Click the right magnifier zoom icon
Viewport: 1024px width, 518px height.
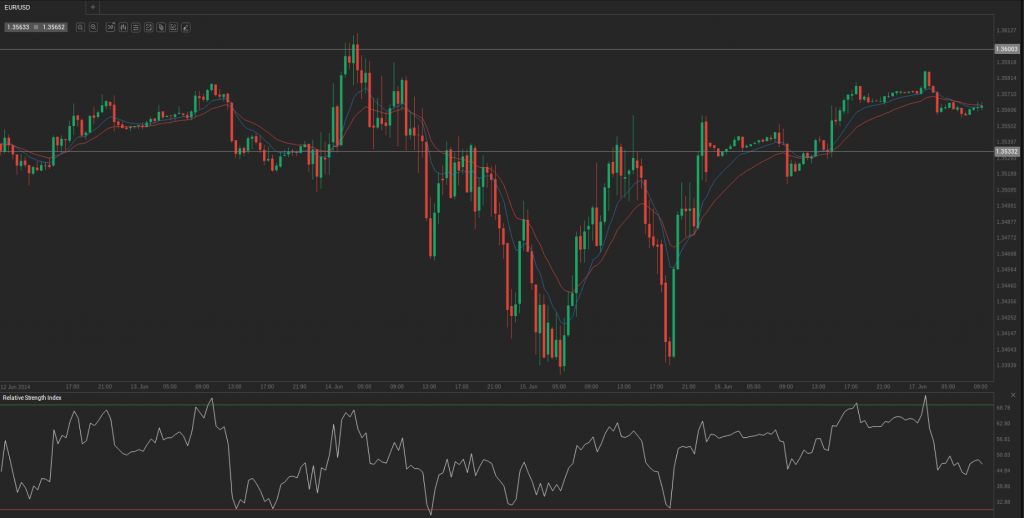click(x=93, y=27)
